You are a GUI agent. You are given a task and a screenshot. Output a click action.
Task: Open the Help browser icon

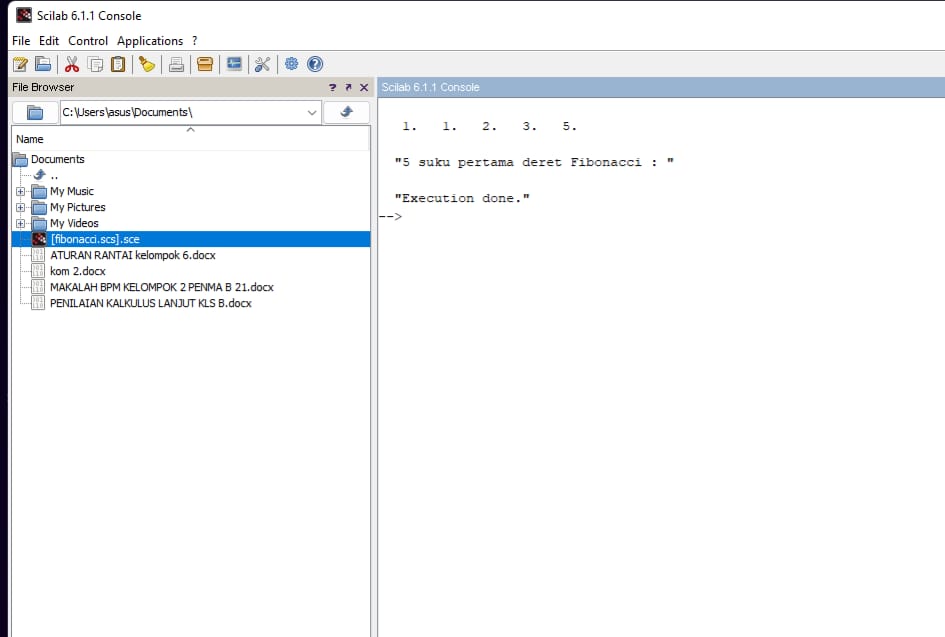[315, 64]
